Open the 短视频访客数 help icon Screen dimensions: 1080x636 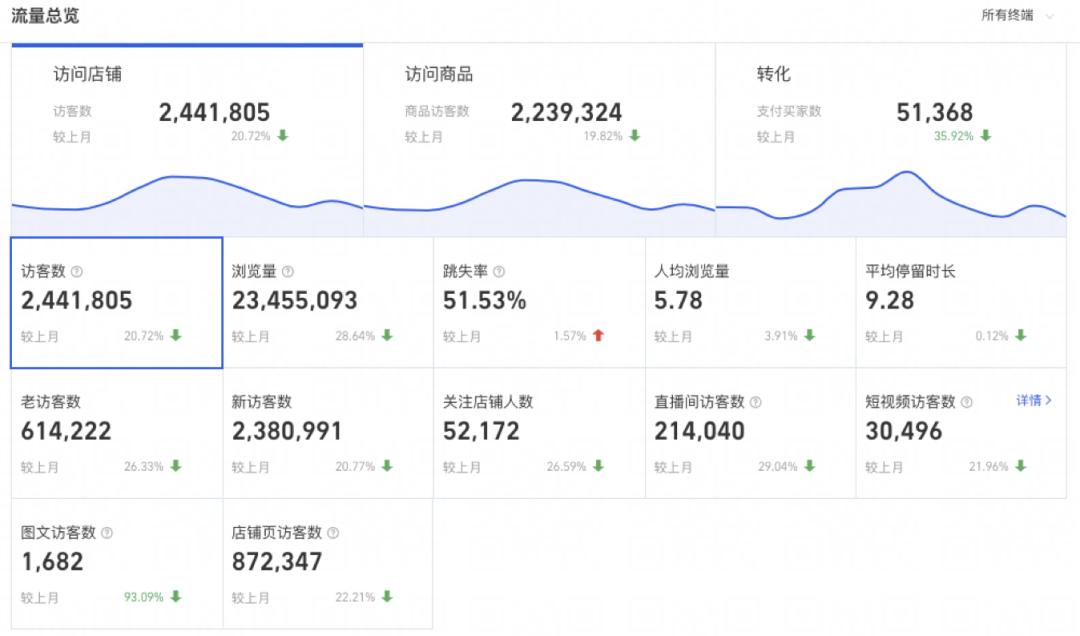(x=966, y=400)
